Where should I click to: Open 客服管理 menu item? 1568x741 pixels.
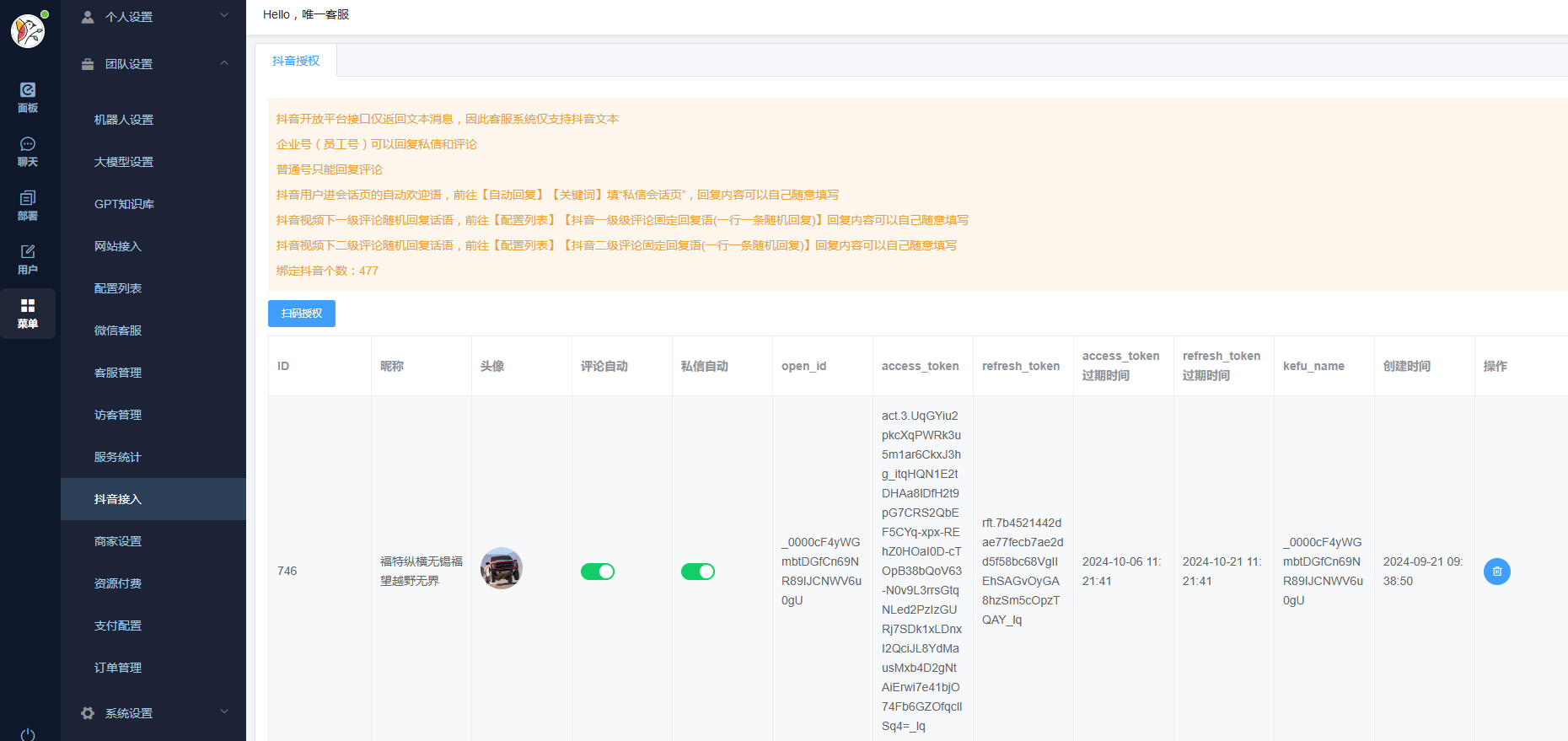coord(153,373)
